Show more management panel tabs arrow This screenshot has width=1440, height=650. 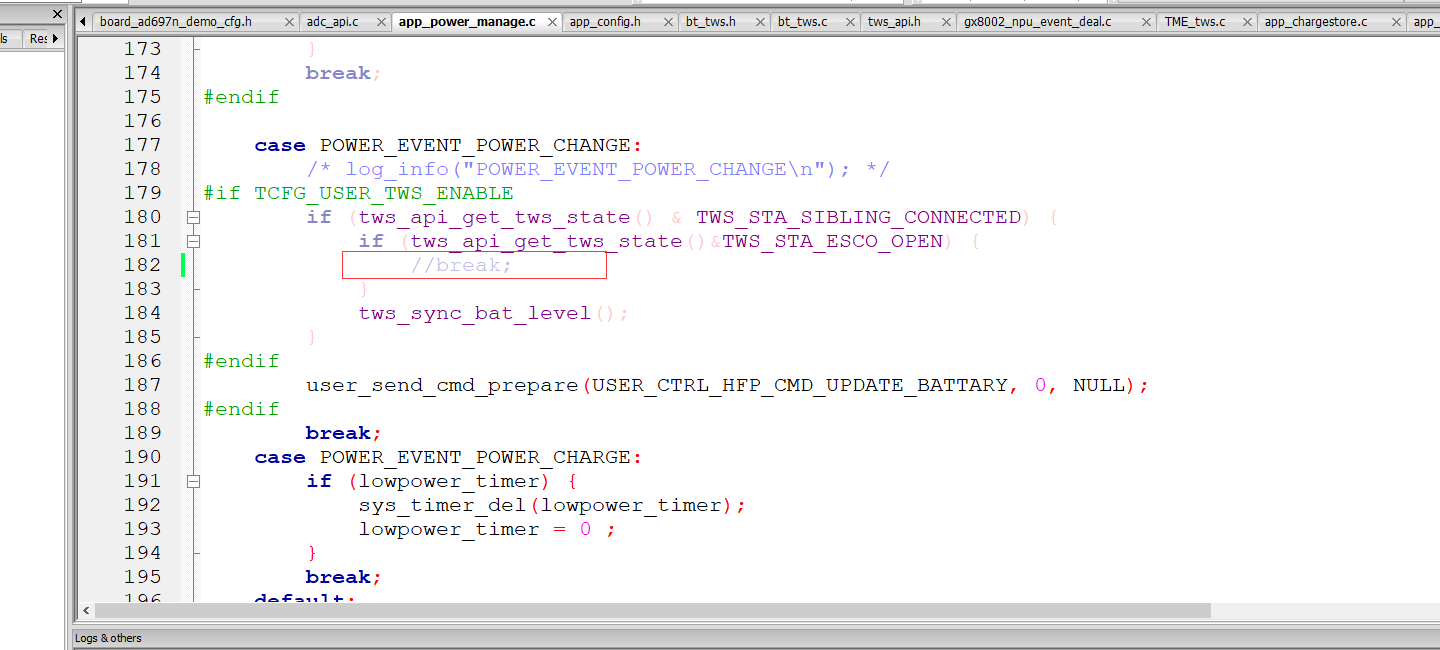click(x=55, y=38)
